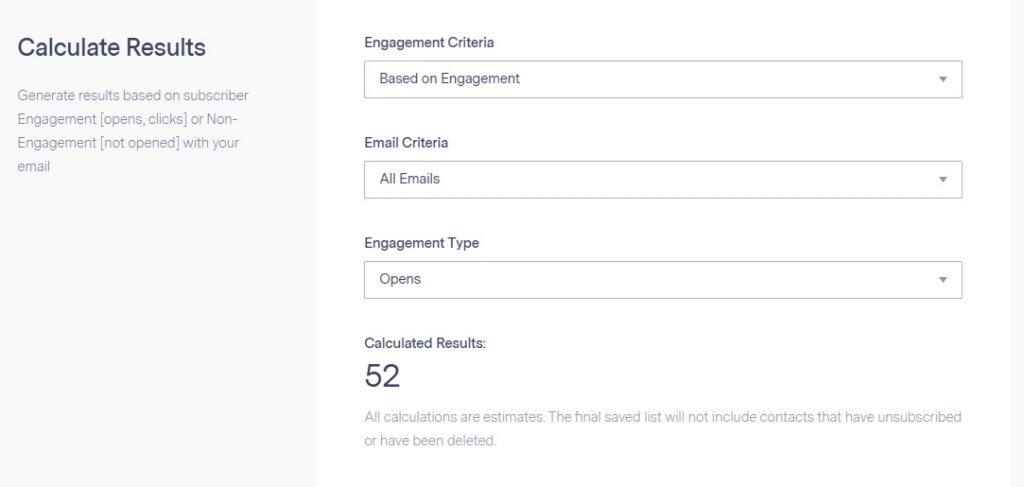Click the 'All Emails' selected value
Viewport: 1024px width, 487px height.
click(x=409, y=180)
